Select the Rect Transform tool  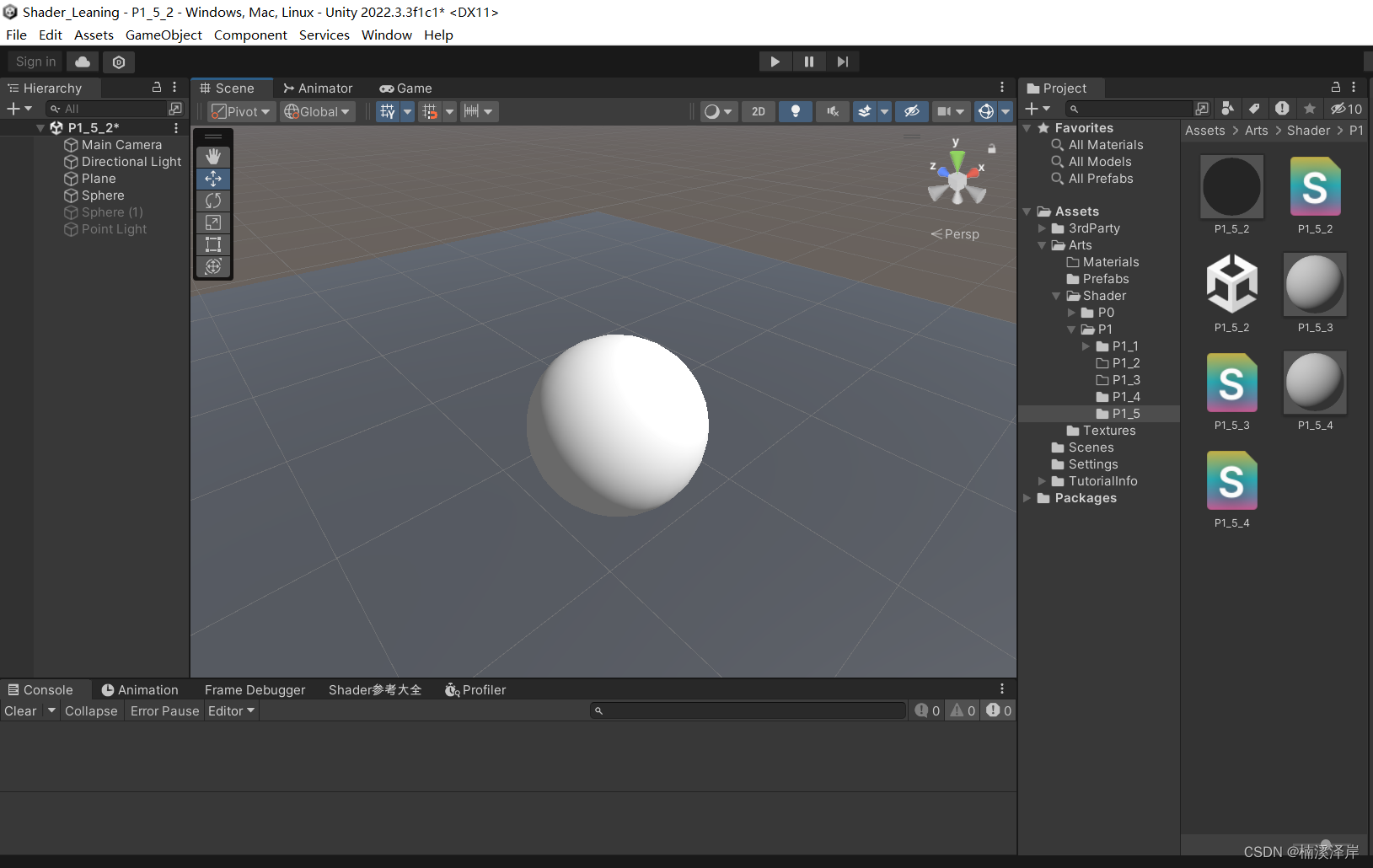(x=213, y=244)
